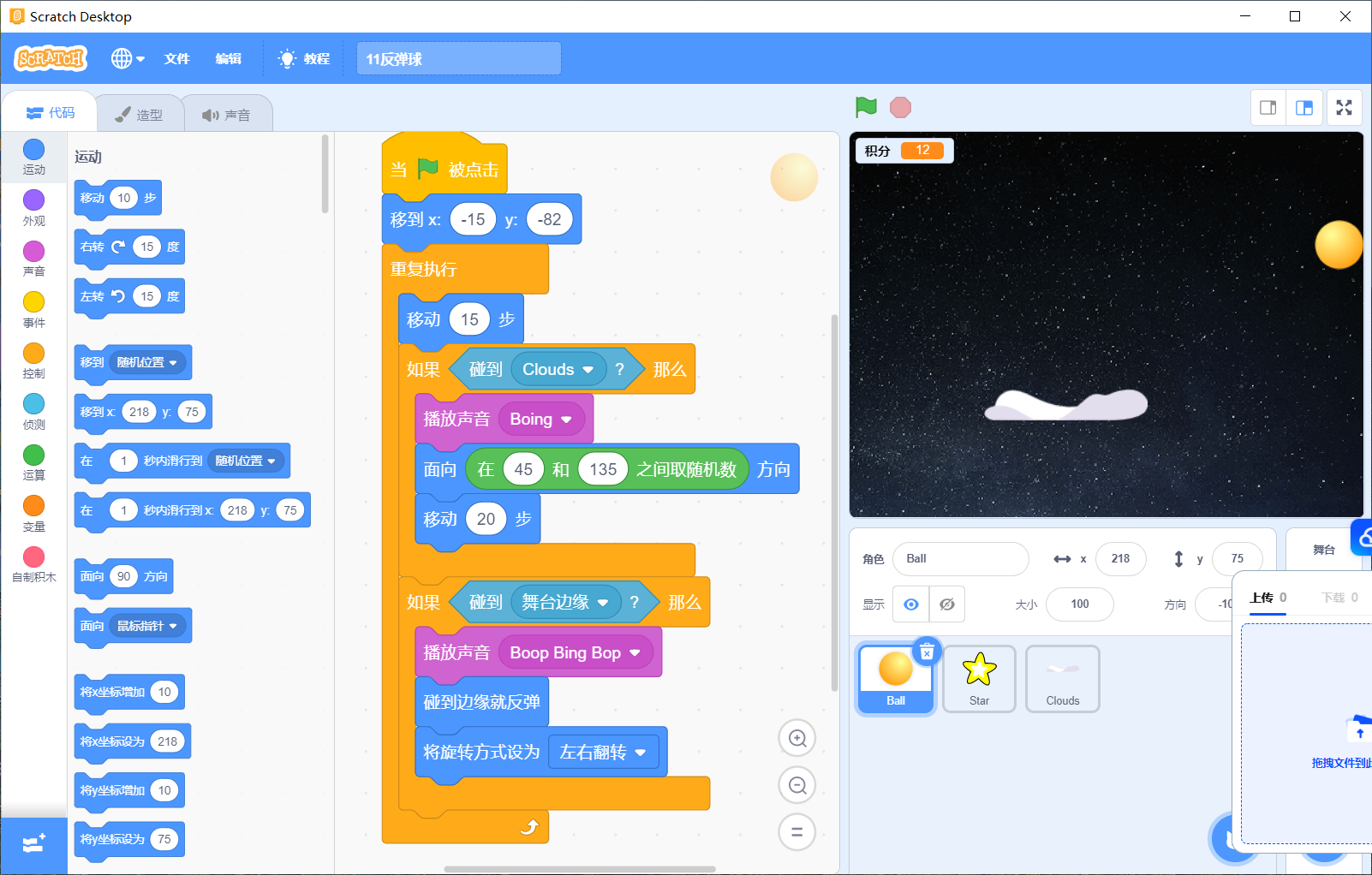Select 声音 purple block category

pyautogui.click(x=34, y=259)
